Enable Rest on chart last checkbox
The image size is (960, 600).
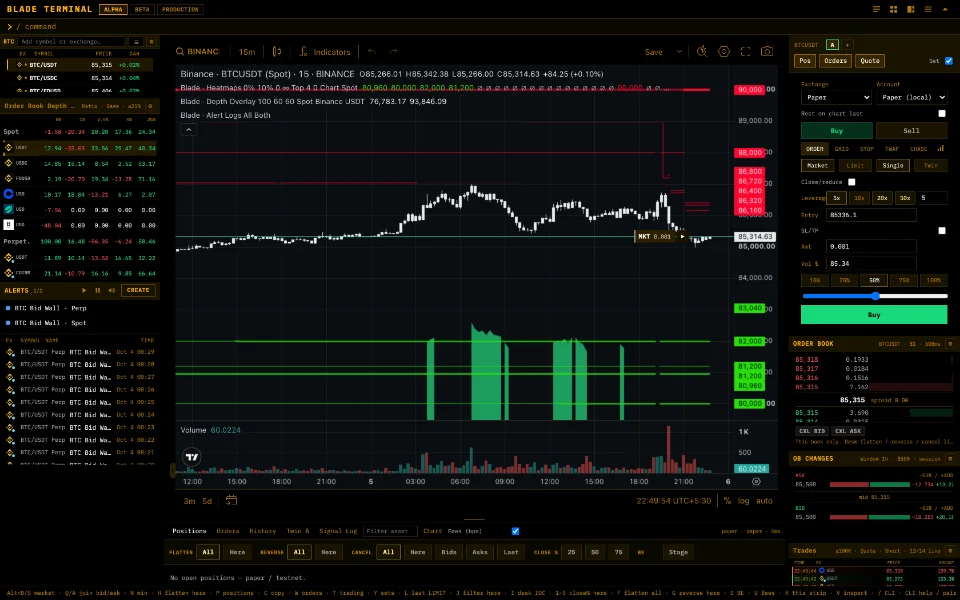(942, 113)
